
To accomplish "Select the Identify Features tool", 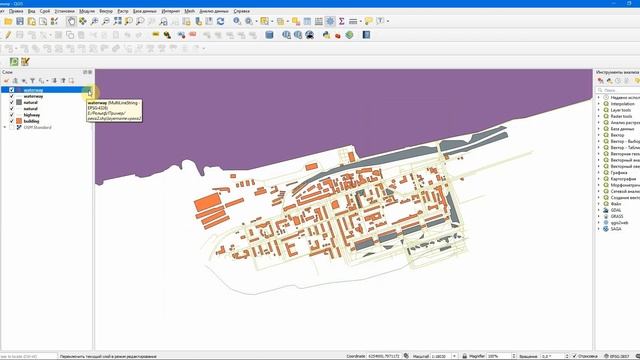I will coord(237,21).
